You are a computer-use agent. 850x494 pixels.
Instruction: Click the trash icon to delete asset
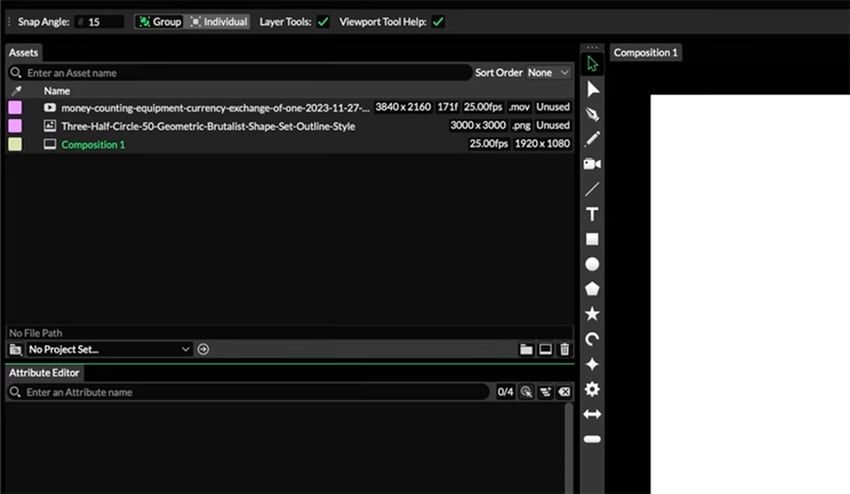(564, 349)
